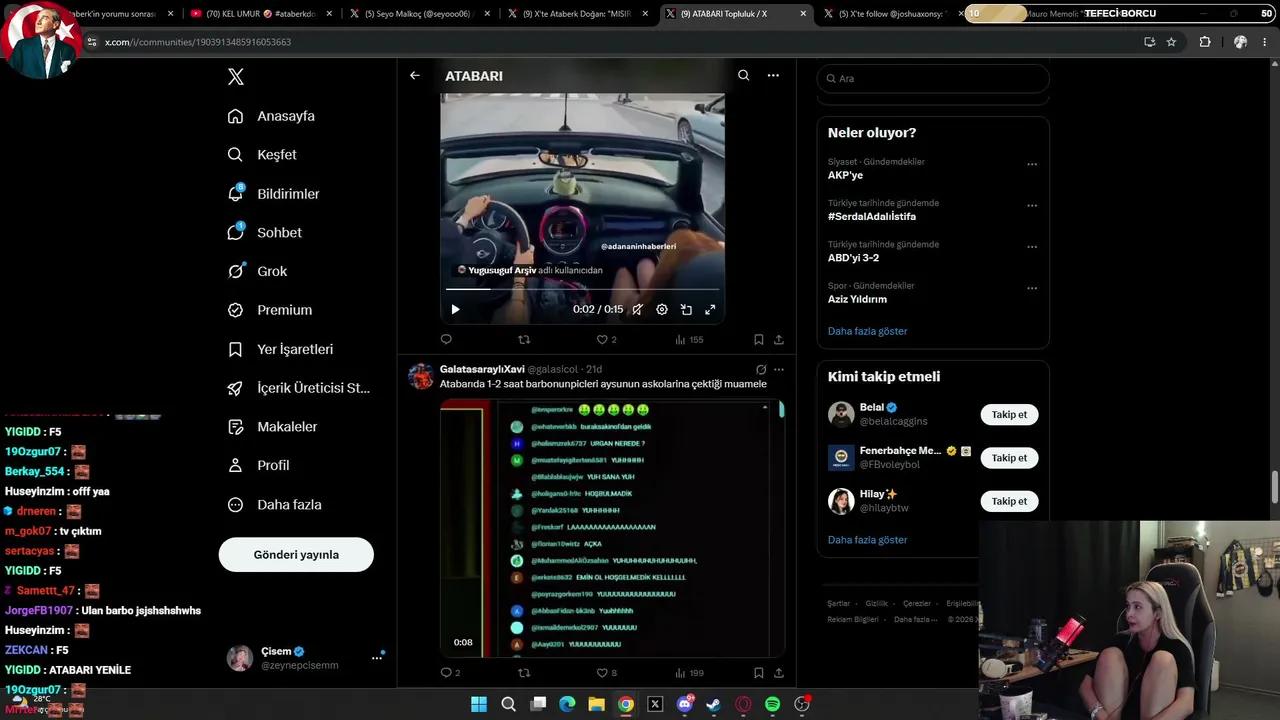This screenshot has width=1280, height=720.
Task: Expand the Daha fazla menu
Action: click(x=274, y=505)
